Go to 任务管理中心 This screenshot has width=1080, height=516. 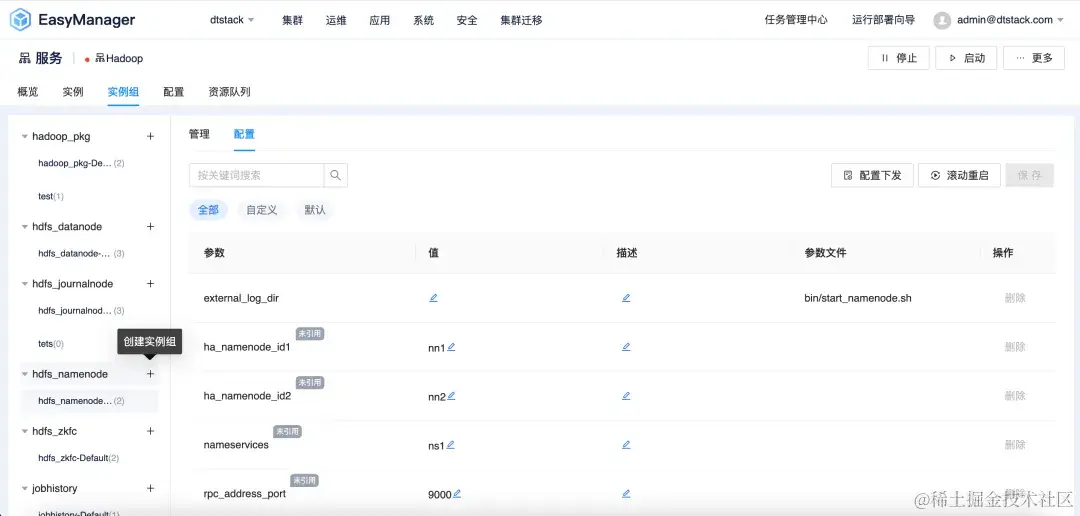pos(796,20)
